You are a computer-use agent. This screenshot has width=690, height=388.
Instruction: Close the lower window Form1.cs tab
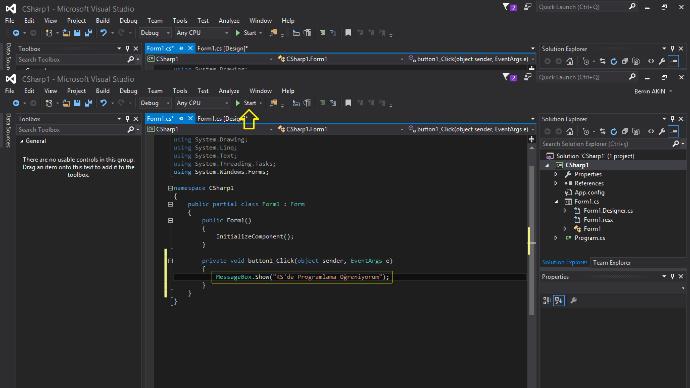pos(190,118)
